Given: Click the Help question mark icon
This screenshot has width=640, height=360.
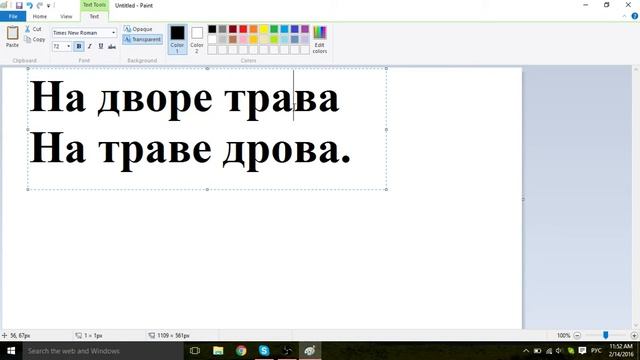Looking at the screenshot, I should [x=634, y=16].
